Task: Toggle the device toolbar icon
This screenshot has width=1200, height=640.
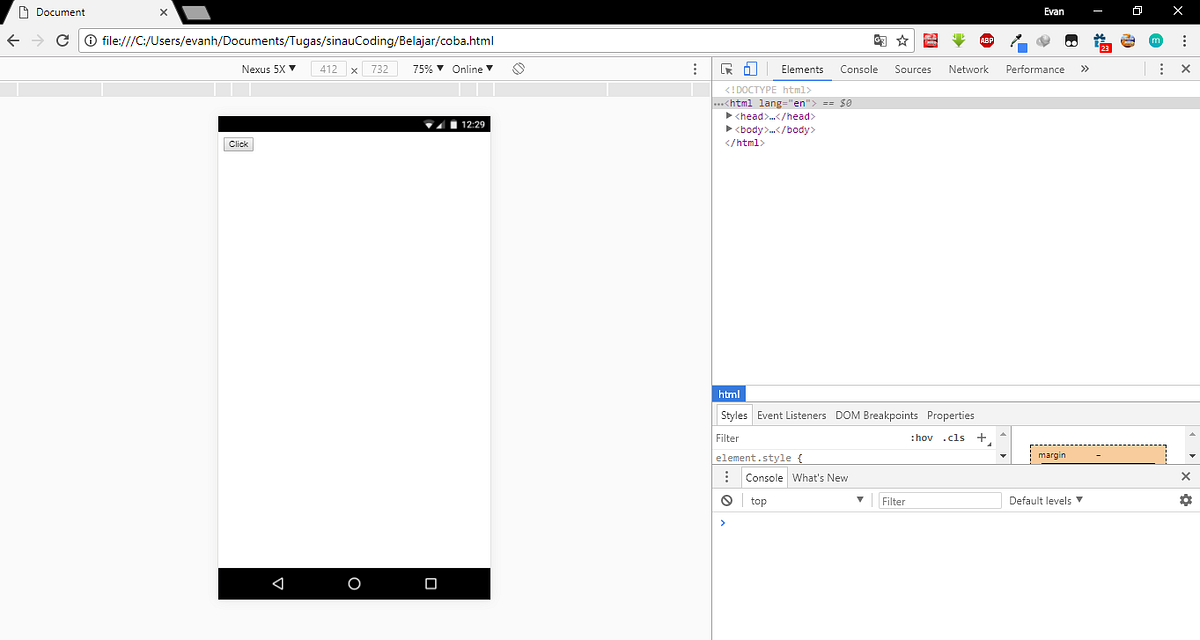Action: [x=750, y=68]
